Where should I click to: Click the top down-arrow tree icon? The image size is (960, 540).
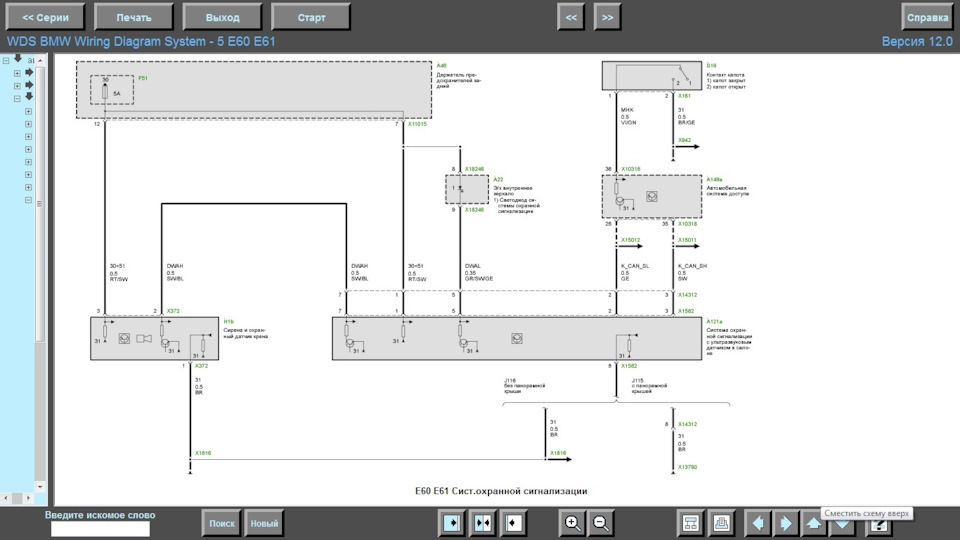click(x=18, y=59)
